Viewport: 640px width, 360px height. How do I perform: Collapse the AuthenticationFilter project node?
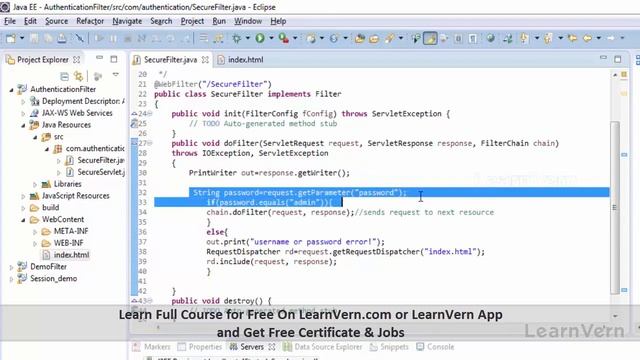tap(11, 90)
